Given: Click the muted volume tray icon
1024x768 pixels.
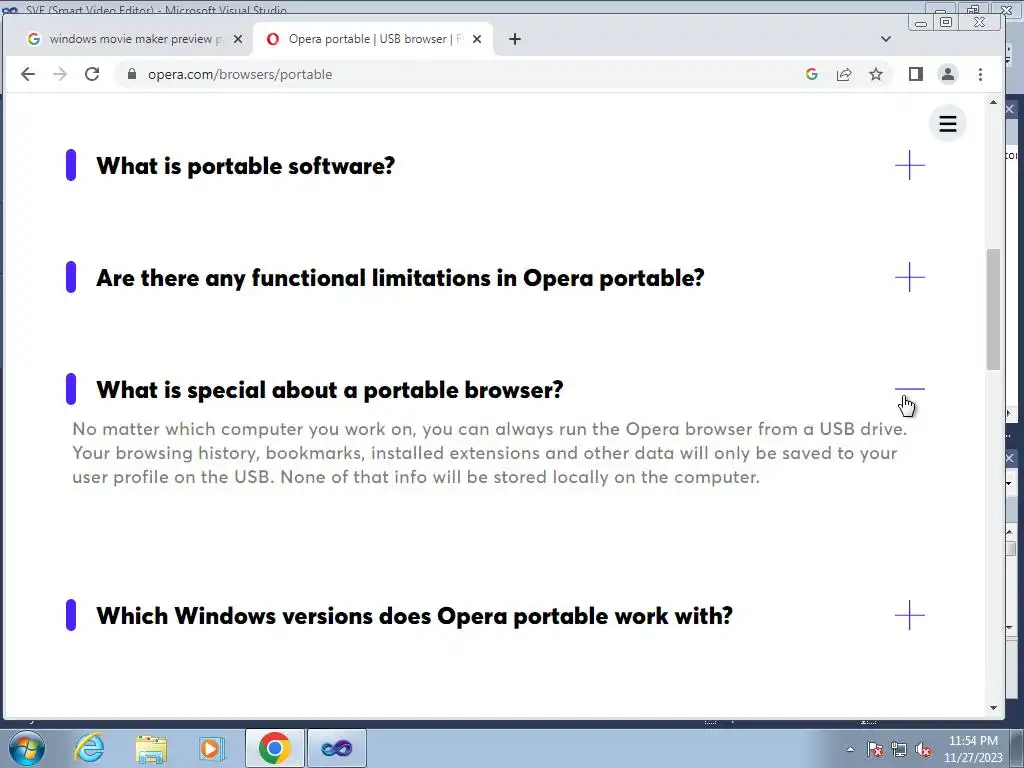Looking at the screenshot, I should [923, 750].
